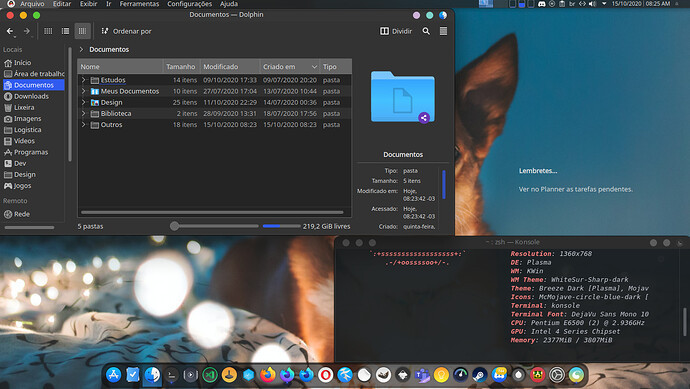Open the Configurações menu
The width and height of the screenshot is (690, 389).
[x=189, y=4]
